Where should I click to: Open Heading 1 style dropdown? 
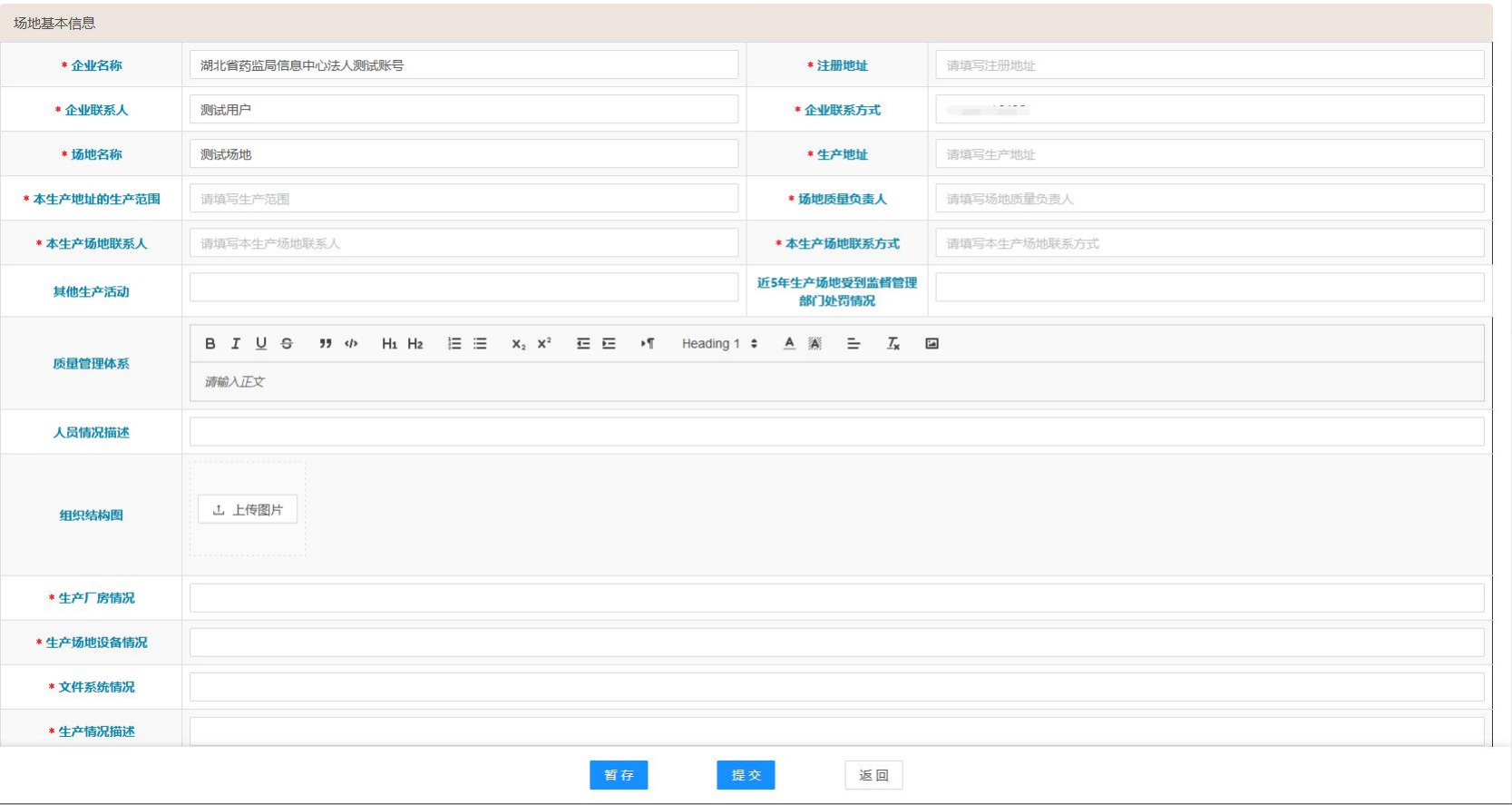click(x=719, y=343)
